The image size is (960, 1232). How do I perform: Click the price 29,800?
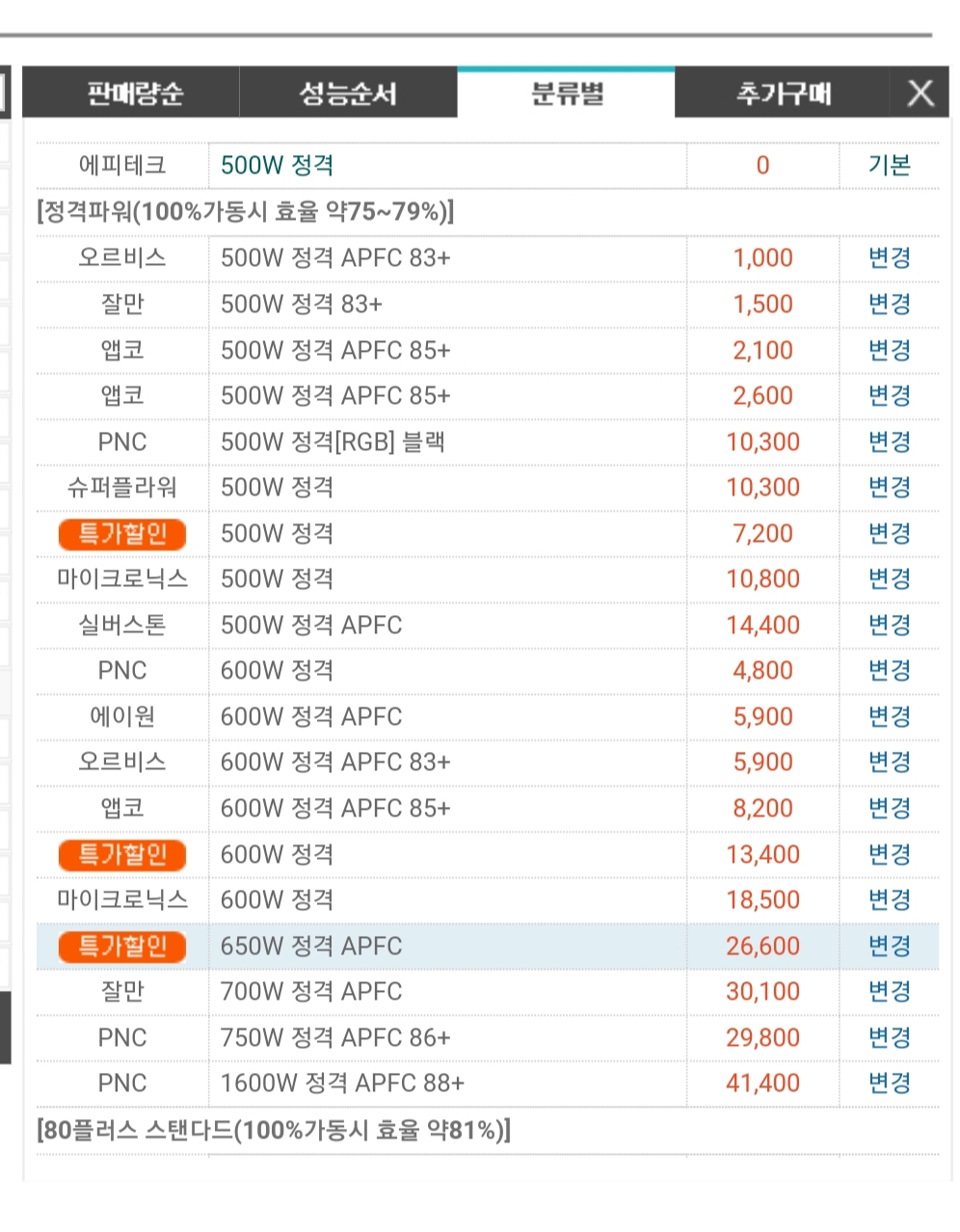point(762,1037)
